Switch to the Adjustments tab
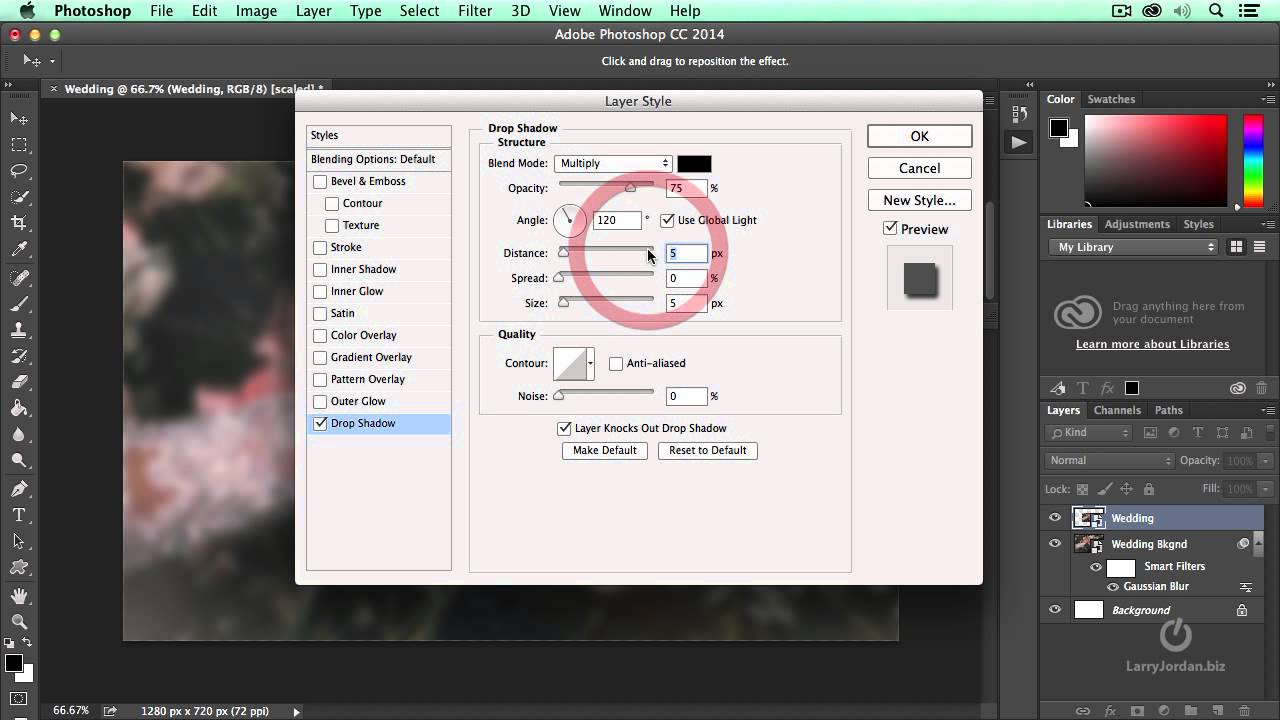 tap(1137, 224)
